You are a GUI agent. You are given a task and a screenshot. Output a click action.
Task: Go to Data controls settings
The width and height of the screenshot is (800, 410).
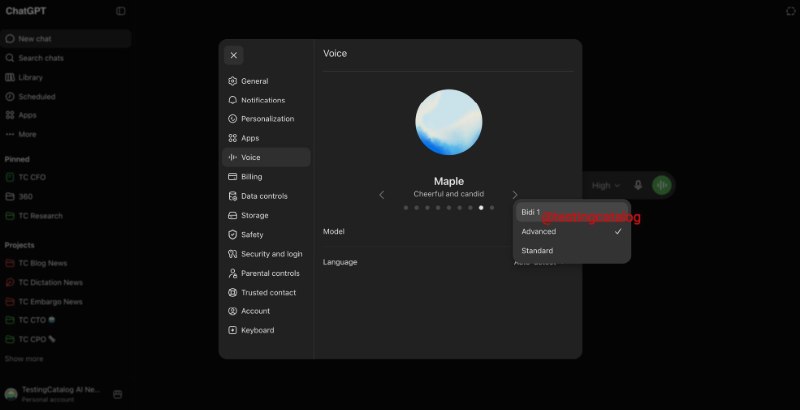click(x=266, y=196)
